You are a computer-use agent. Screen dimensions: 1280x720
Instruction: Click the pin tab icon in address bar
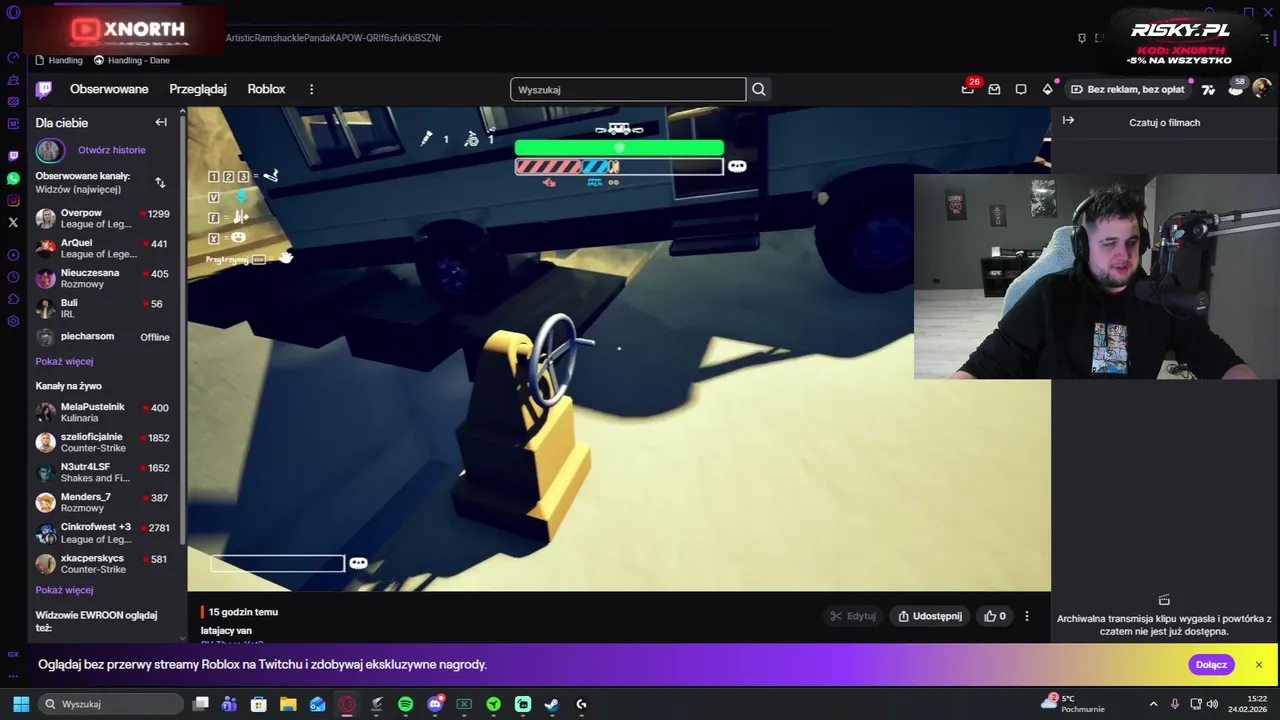[x=1081, y=38]
